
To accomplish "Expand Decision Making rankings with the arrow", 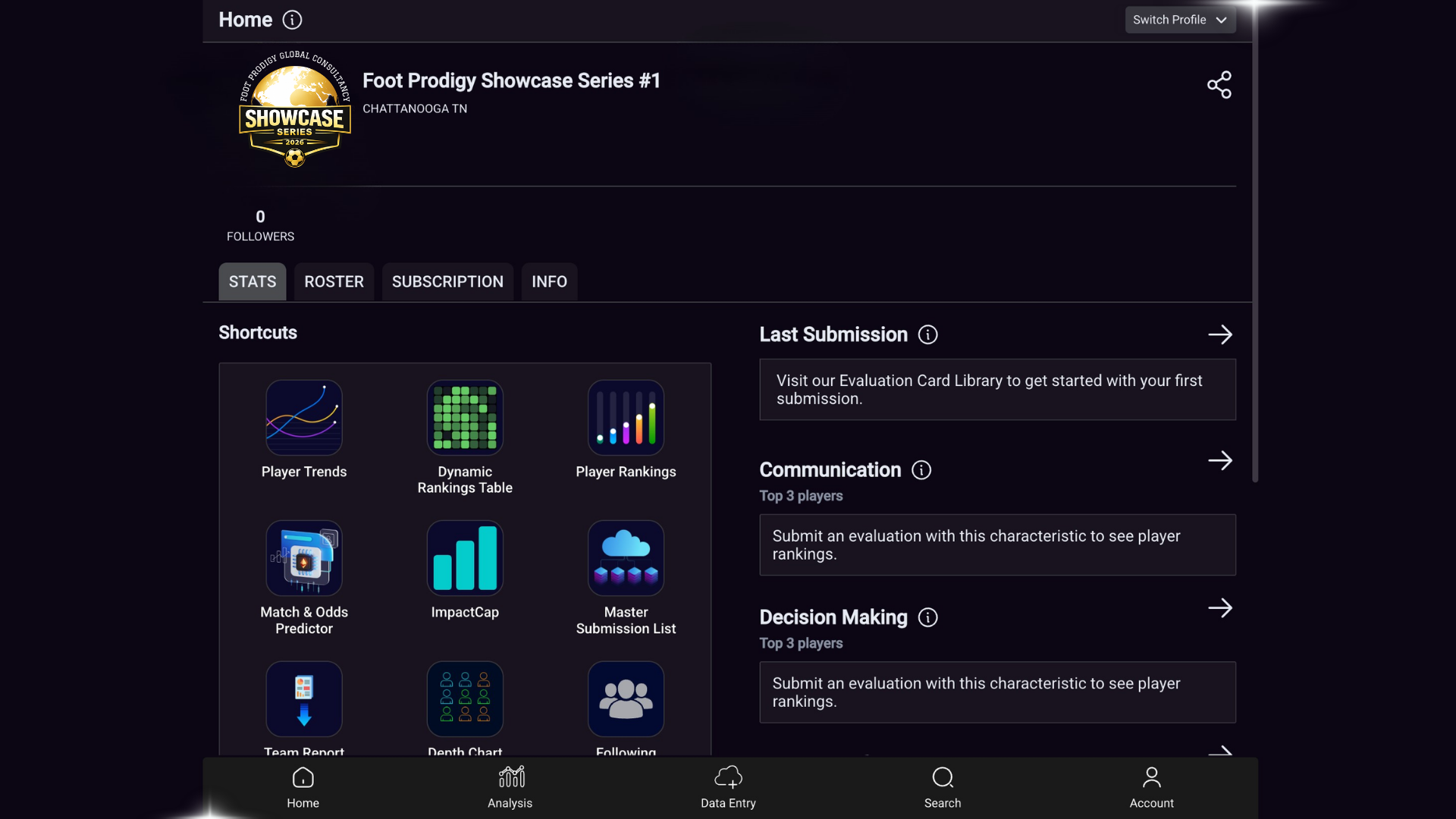I will pos(1219,608).
